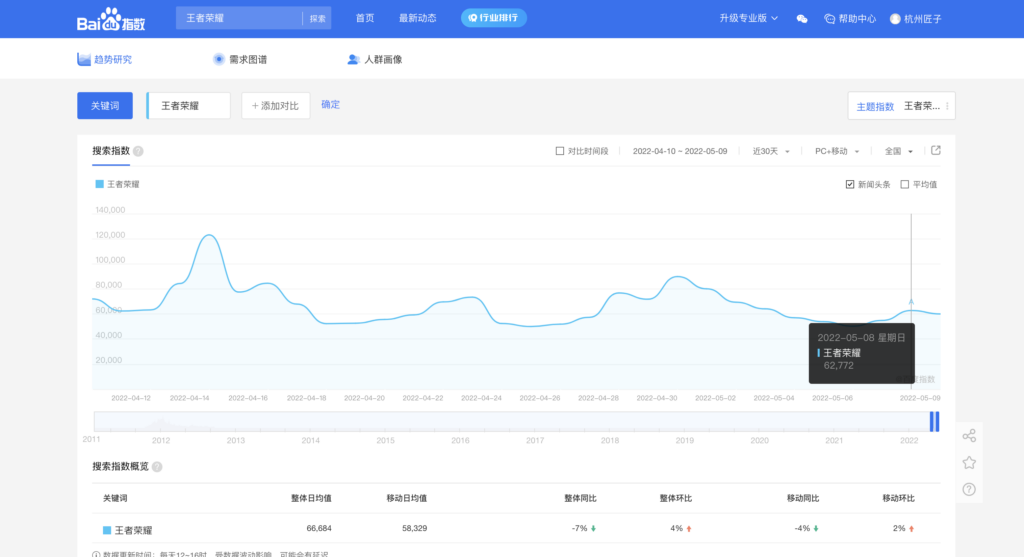Click the 移动日均值 value 58,329

point(415,528)
